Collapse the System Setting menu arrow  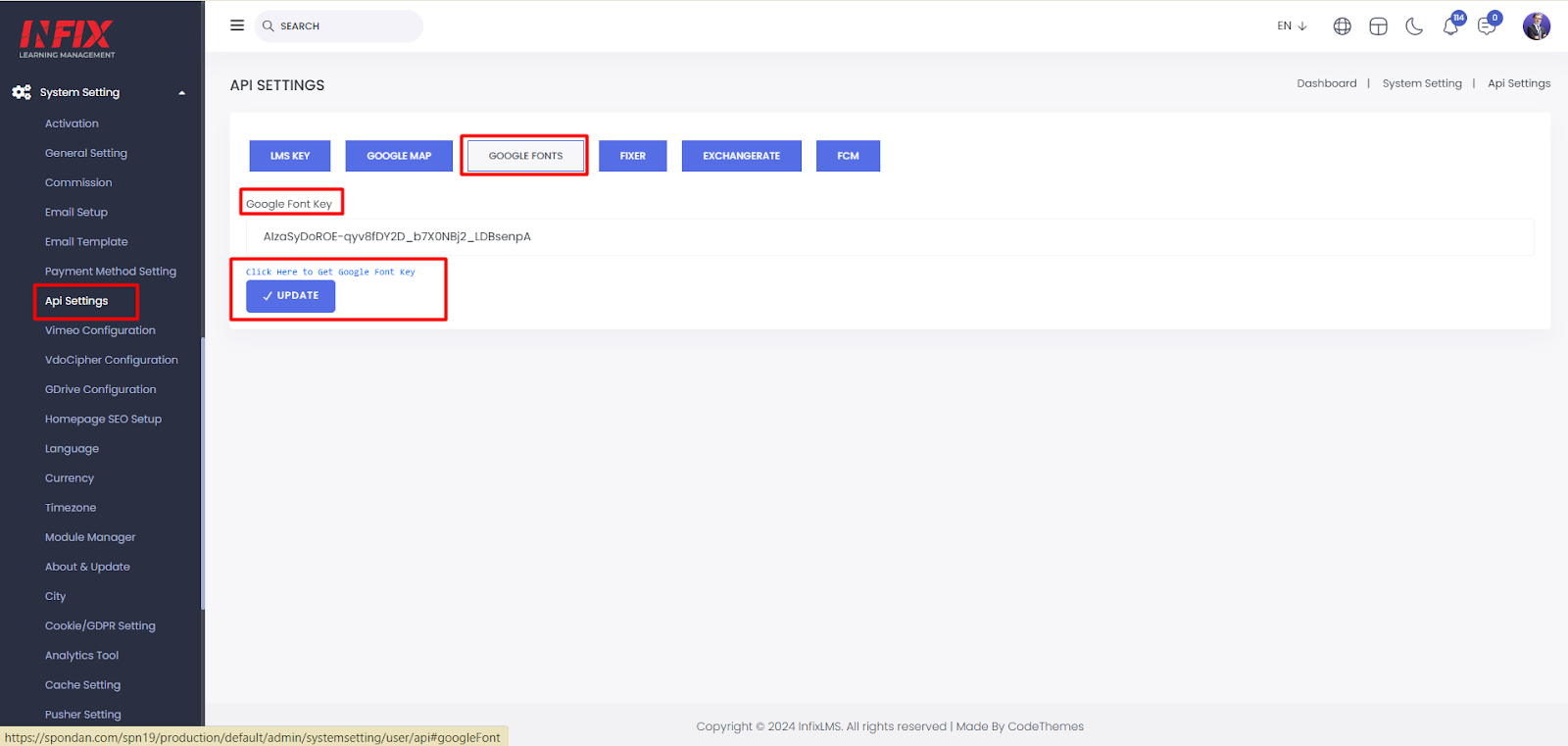(181, 93)
